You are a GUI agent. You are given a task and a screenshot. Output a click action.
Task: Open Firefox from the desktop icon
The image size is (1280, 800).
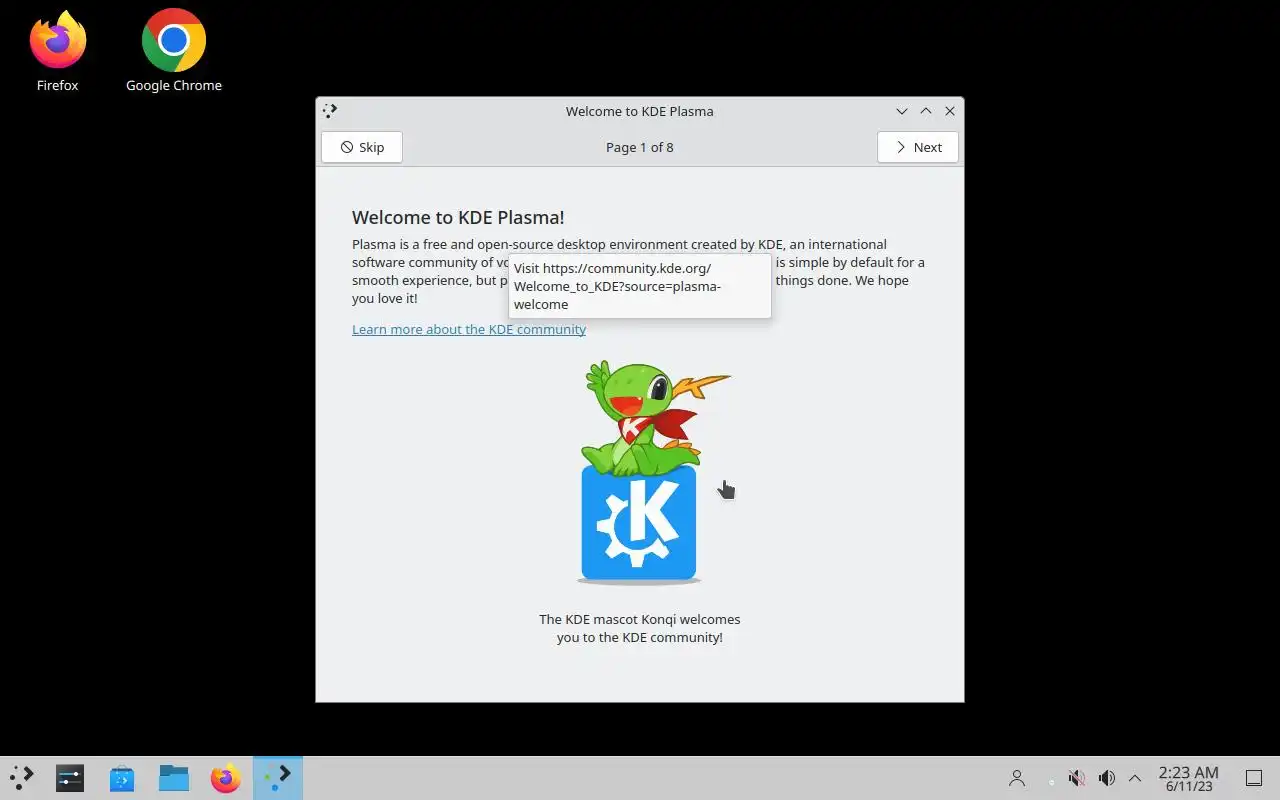(58, 52)
